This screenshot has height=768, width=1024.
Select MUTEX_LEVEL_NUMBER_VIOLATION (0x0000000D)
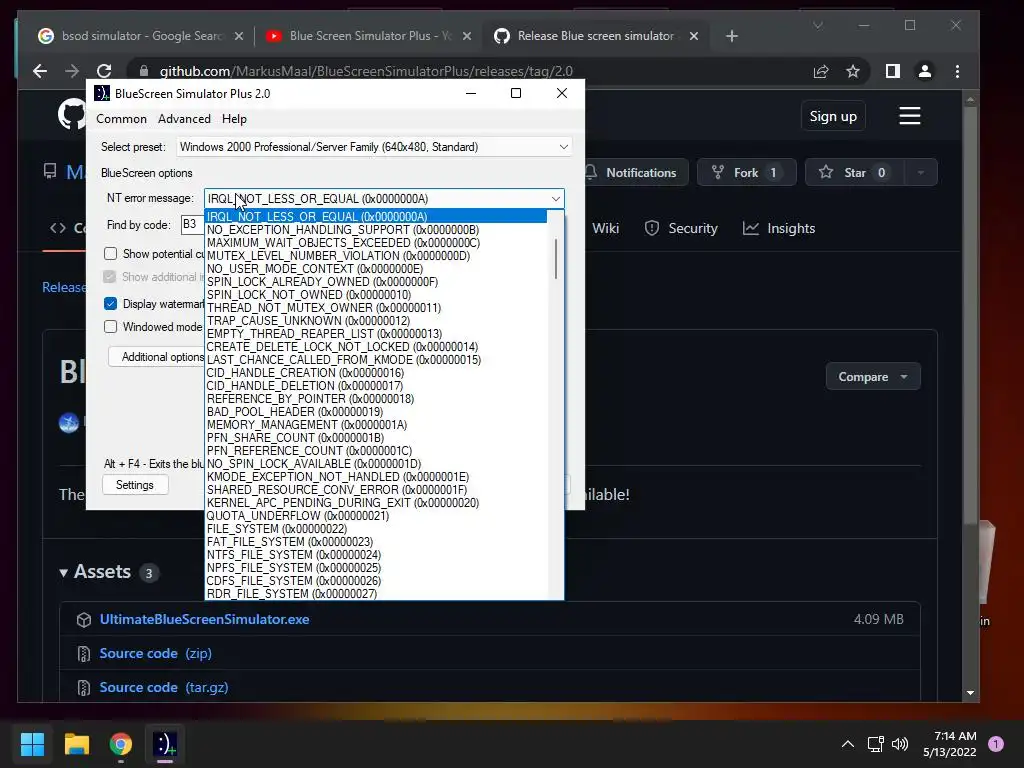376,256
